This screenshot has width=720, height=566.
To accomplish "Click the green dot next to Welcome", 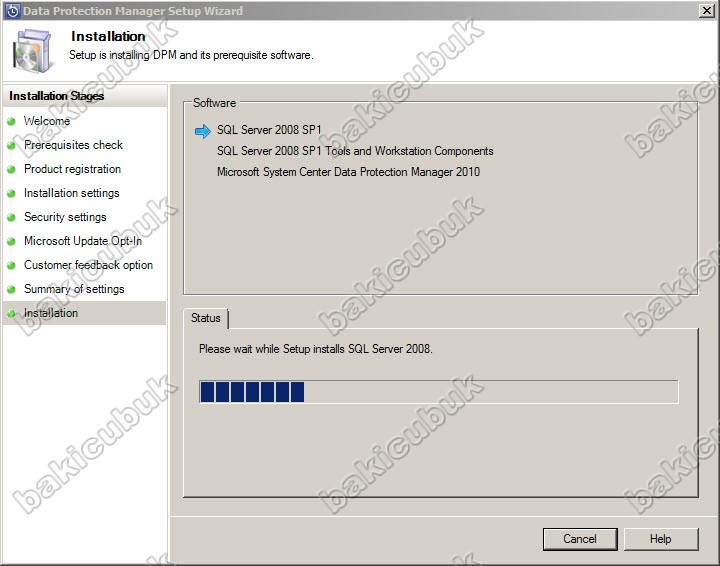I will pyautogui.click(x=11, y=122).
